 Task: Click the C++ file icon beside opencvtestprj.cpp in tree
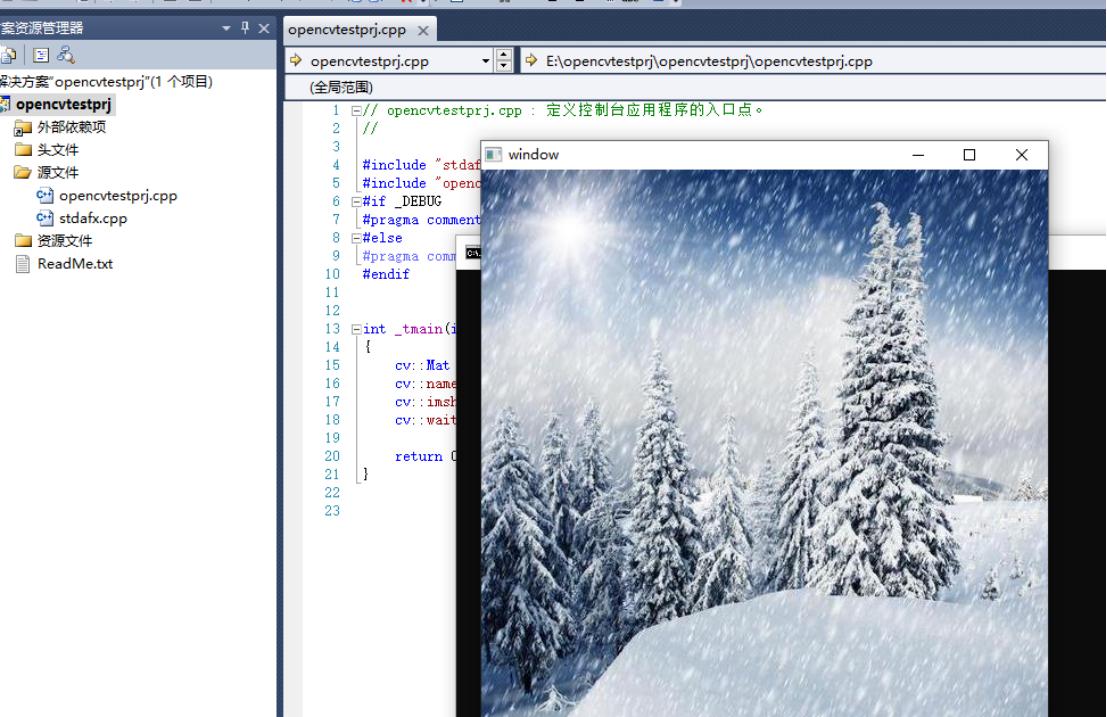coord(44,195)
